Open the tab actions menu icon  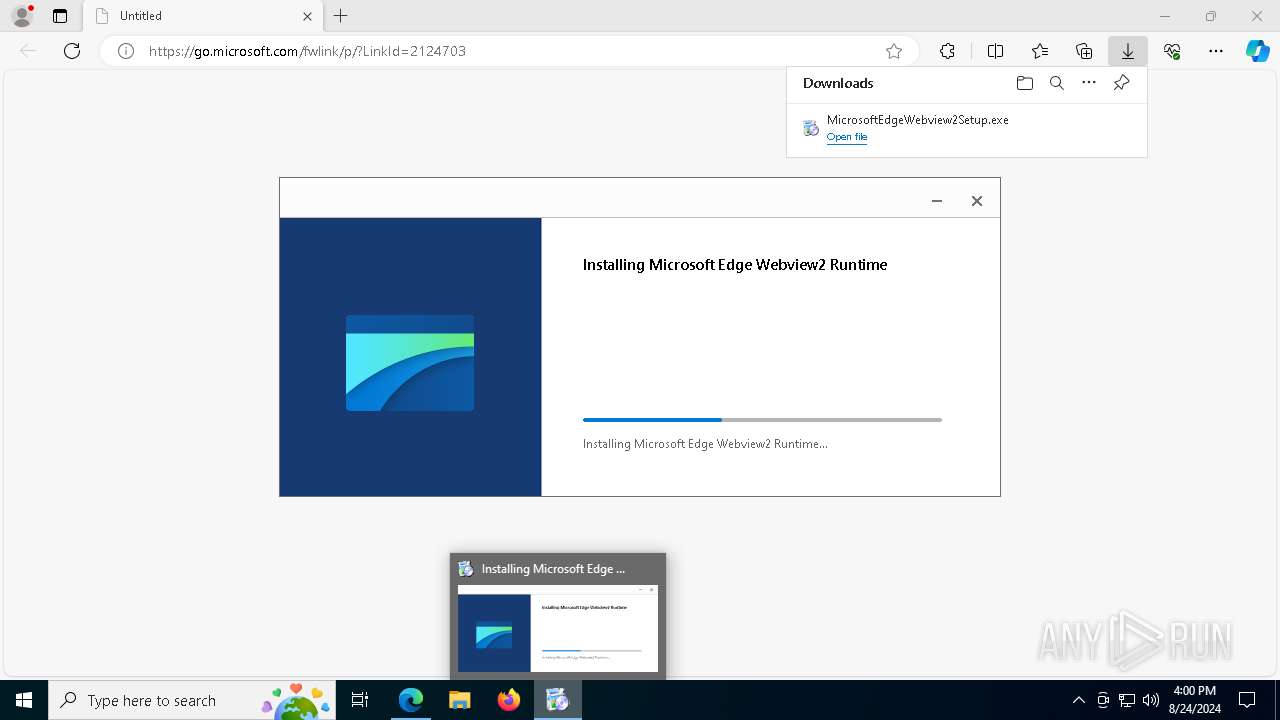pyautogui.click(x=60, y=16)
